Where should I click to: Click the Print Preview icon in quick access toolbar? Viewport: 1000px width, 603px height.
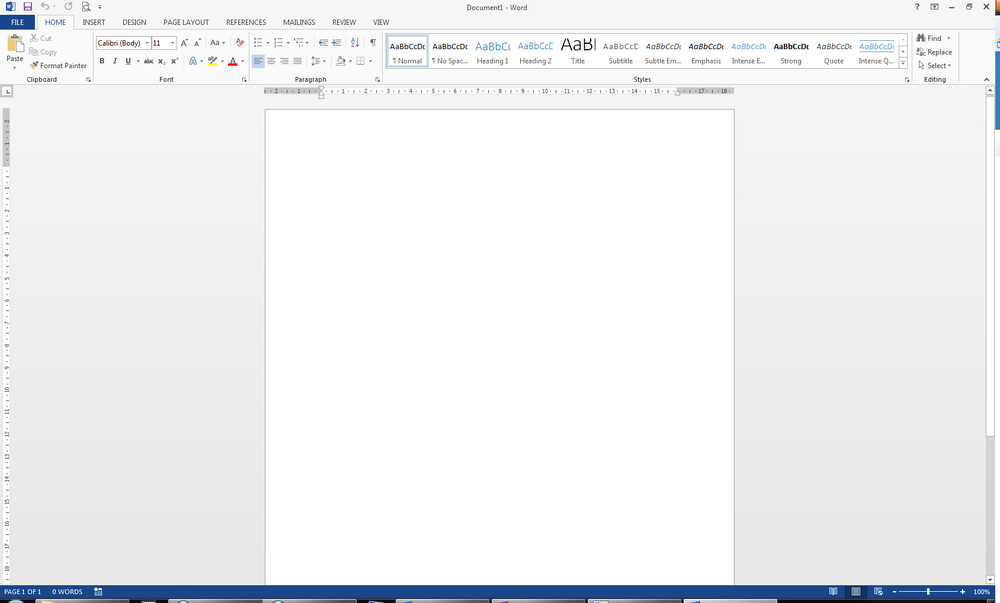click(x=85, y=6)
